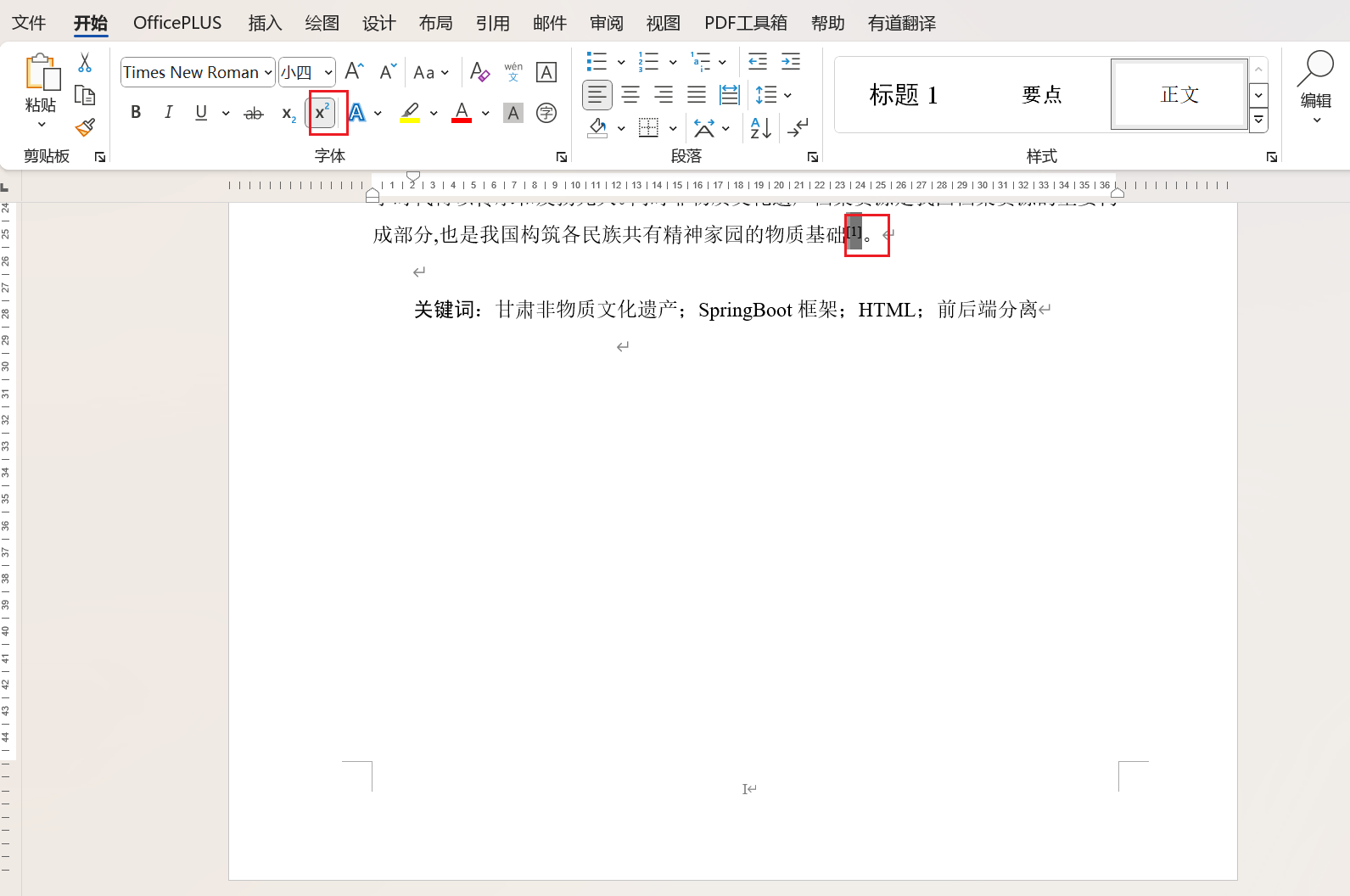Image resolution: width=1350 pixels, height=896 pixels.
Task: Clear all formatting eraser icon
Action: [x=479, y=71]
